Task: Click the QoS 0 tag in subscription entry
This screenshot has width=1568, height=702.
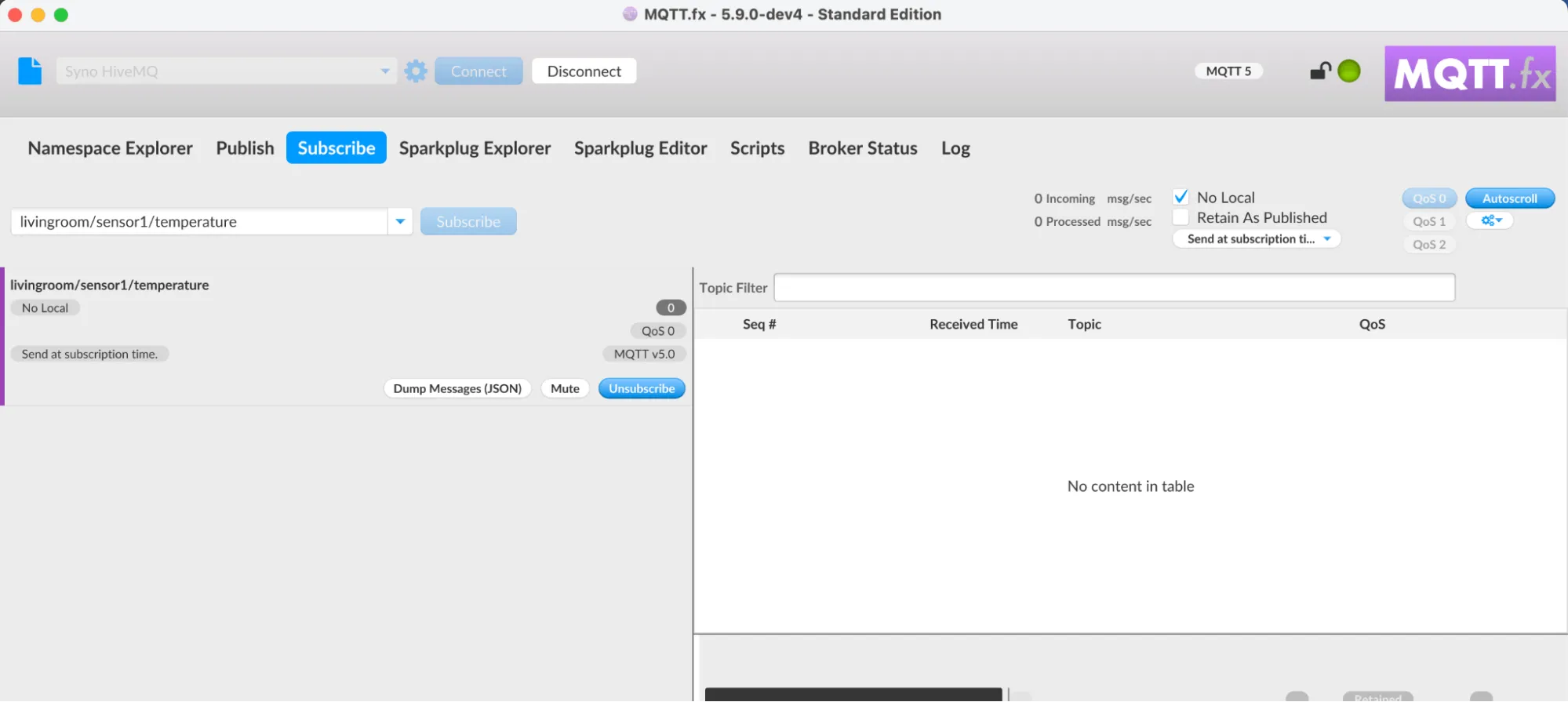Action: point(657,331)
